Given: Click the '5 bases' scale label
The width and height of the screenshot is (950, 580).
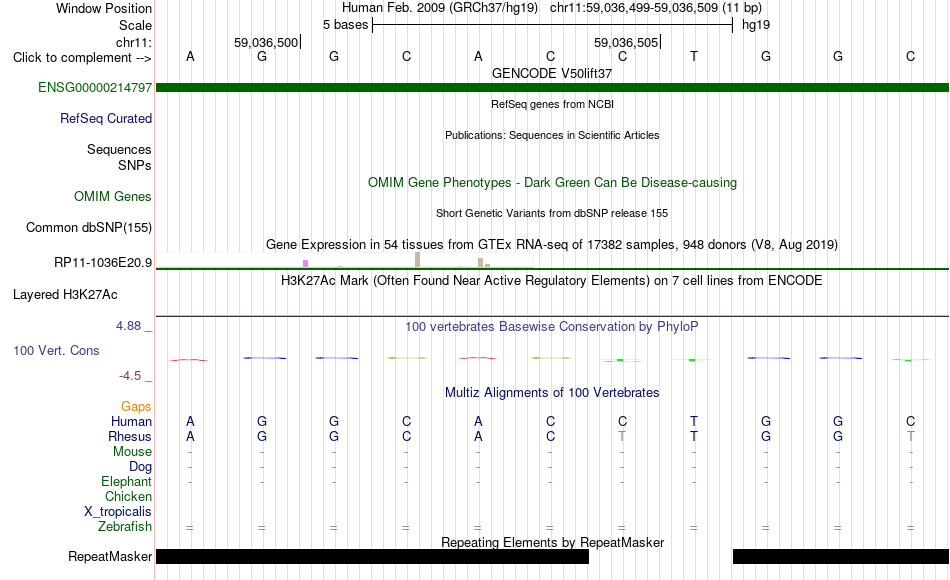Looking at the screenshot, I should [345, 25].
